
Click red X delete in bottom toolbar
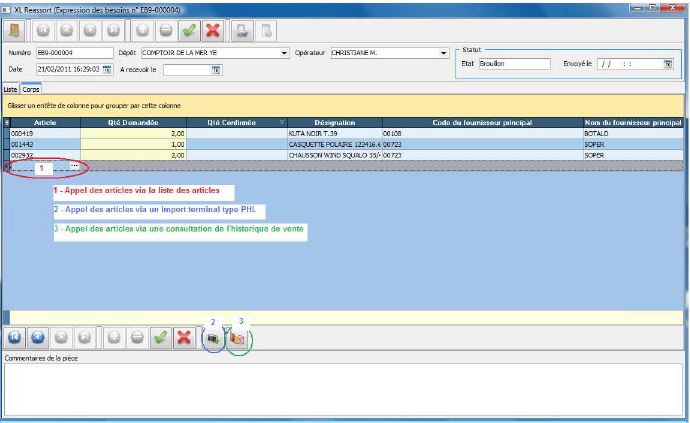click(x=184, y=338)
